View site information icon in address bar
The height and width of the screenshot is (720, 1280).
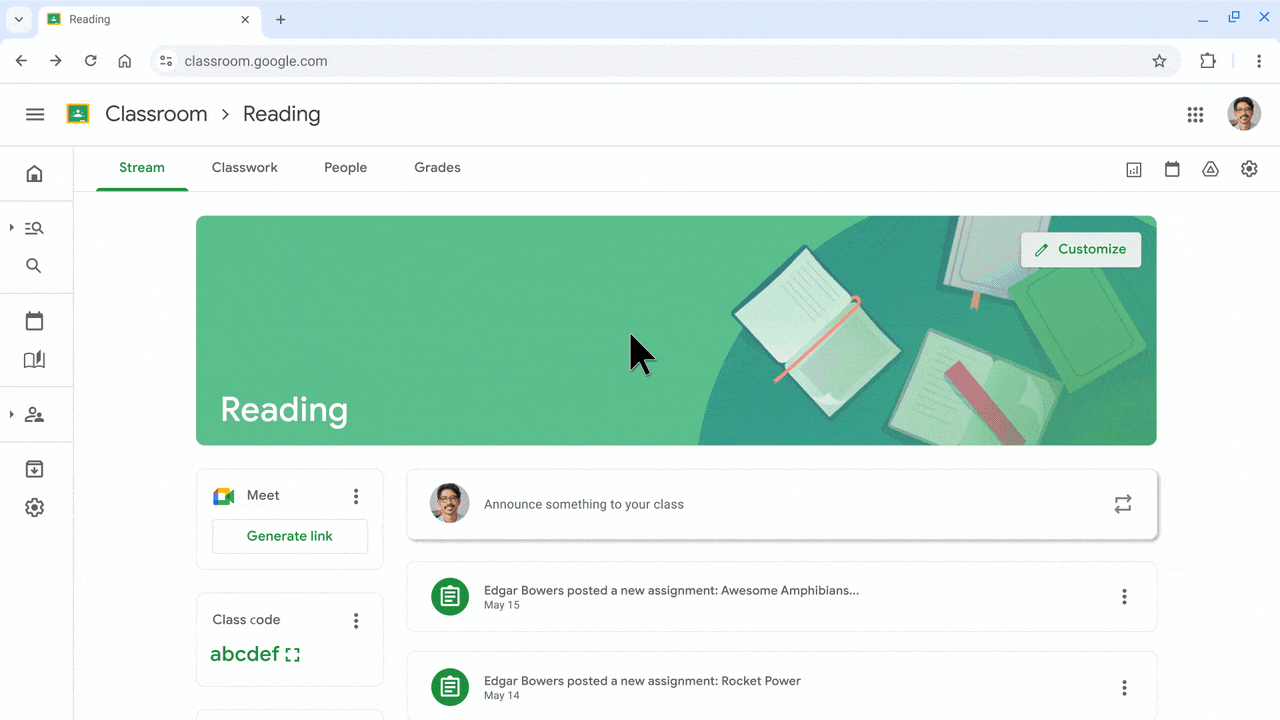pyautogui.click(x=167, y=61)
